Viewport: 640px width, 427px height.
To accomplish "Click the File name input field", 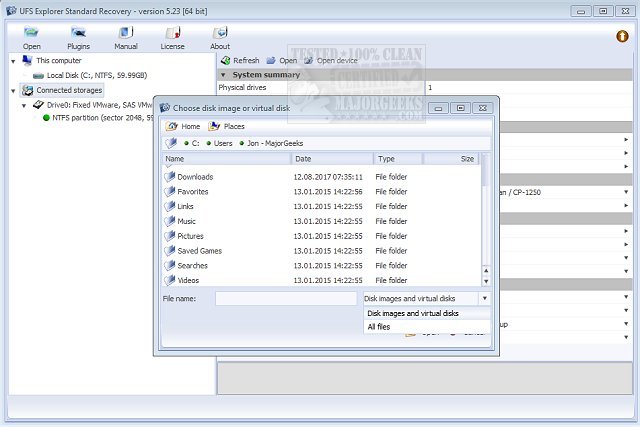I will pos(286,298).
